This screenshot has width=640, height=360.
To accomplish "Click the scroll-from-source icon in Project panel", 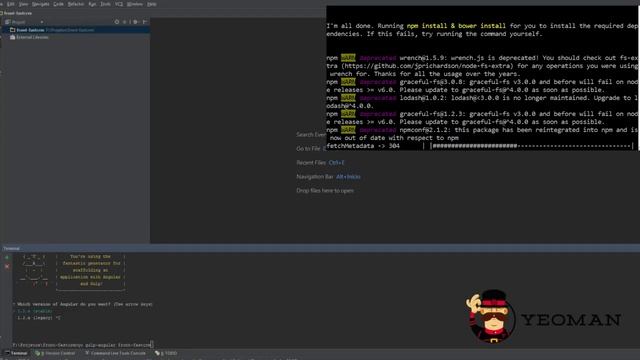I will tap(117, 22).
